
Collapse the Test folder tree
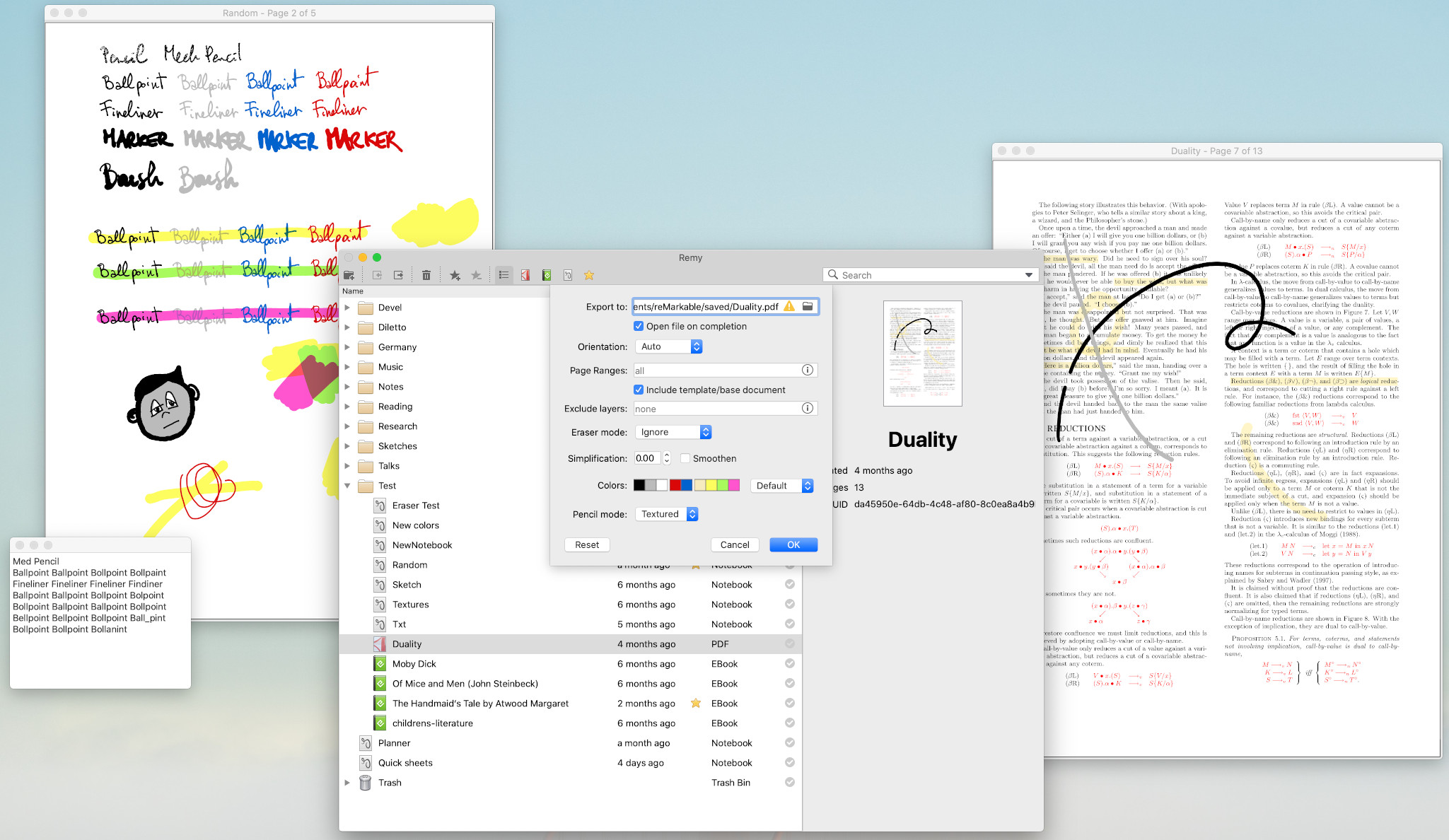coord(347,486)
